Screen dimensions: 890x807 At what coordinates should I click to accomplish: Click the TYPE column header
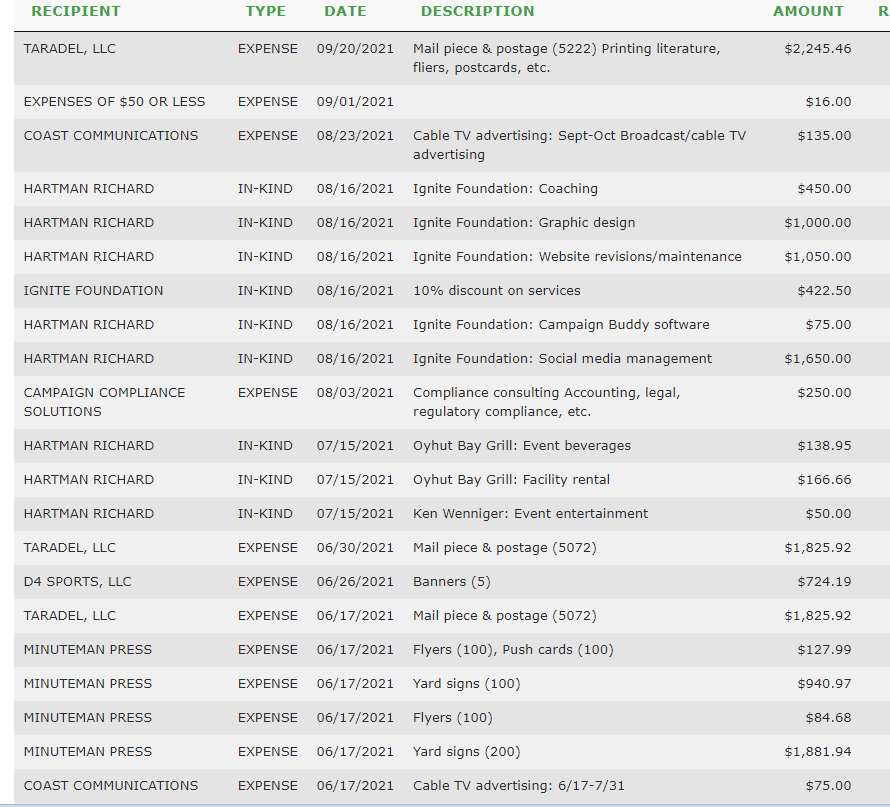point(265,11)
